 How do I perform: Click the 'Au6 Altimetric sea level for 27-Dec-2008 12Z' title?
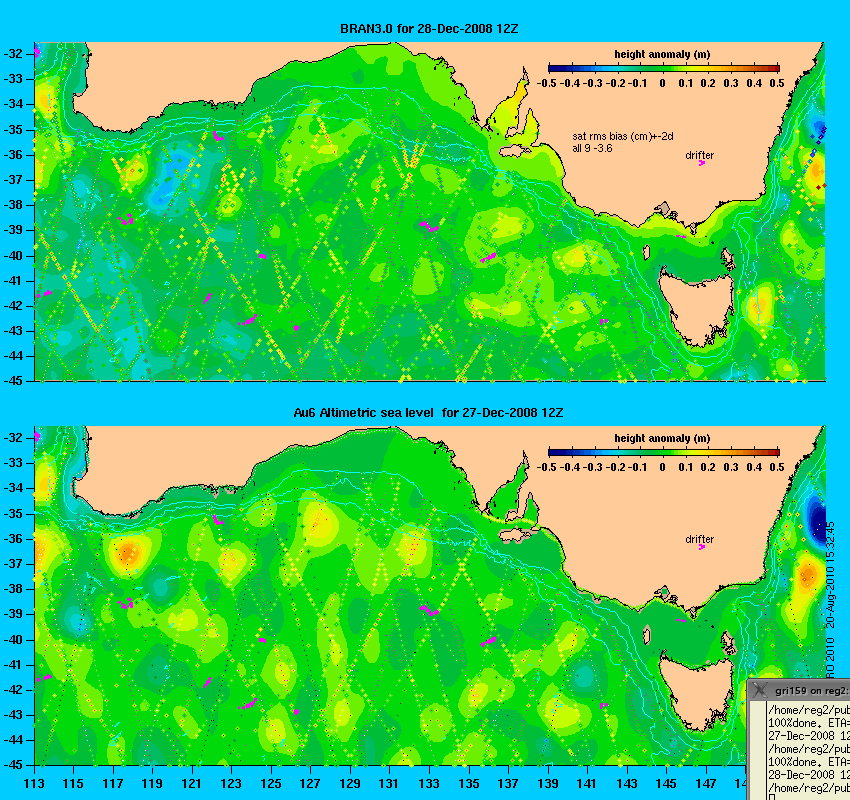pyautogui.click(x=428, y=412)
